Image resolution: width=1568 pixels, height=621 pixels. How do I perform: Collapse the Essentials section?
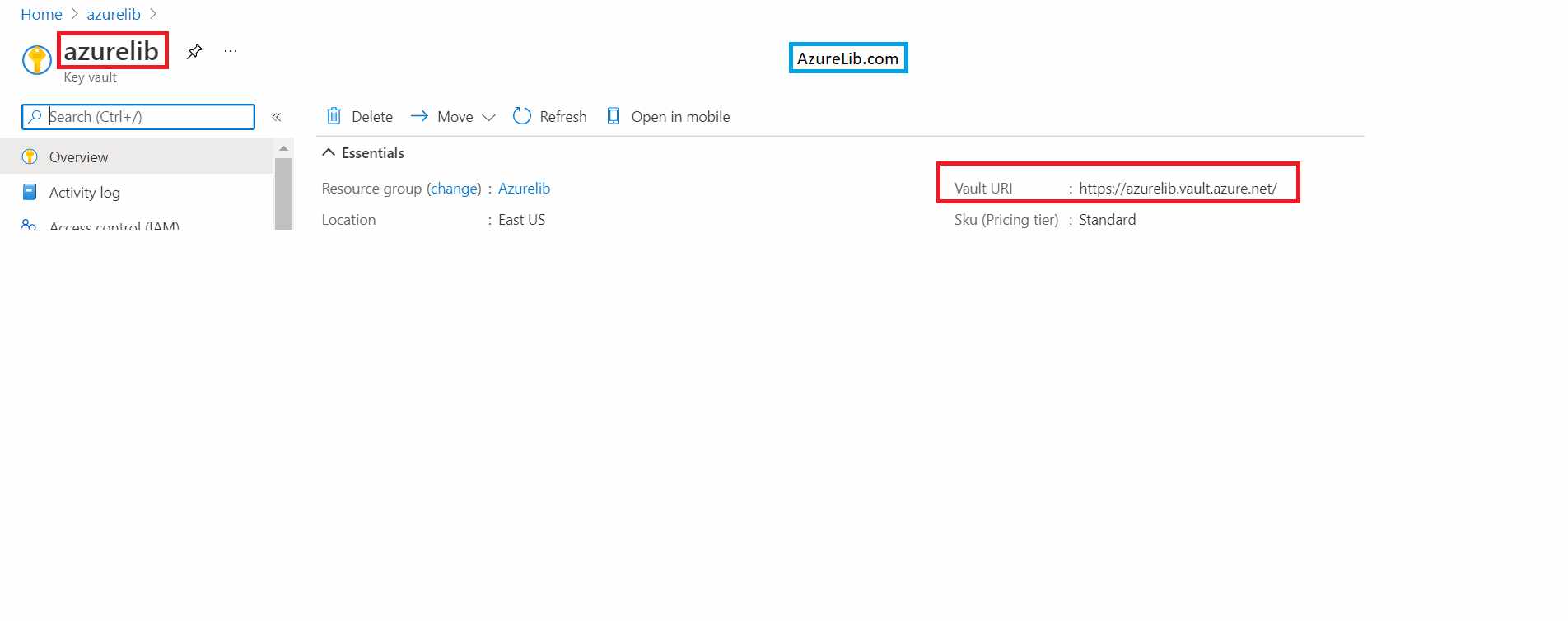(329, 152)
